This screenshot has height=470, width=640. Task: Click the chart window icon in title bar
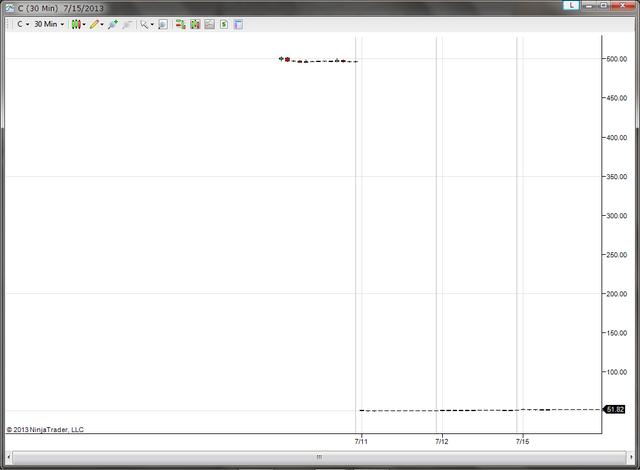click(x=10, y=8)
